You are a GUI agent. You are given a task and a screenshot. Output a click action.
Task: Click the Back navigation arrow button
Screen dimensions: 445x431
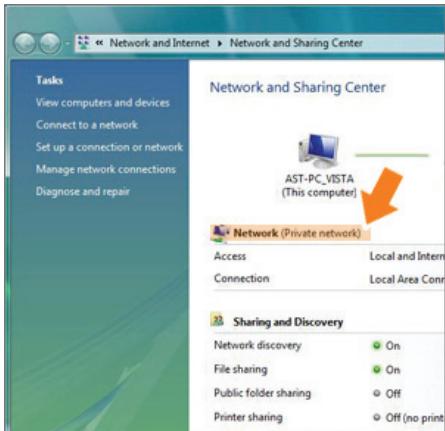25,43
